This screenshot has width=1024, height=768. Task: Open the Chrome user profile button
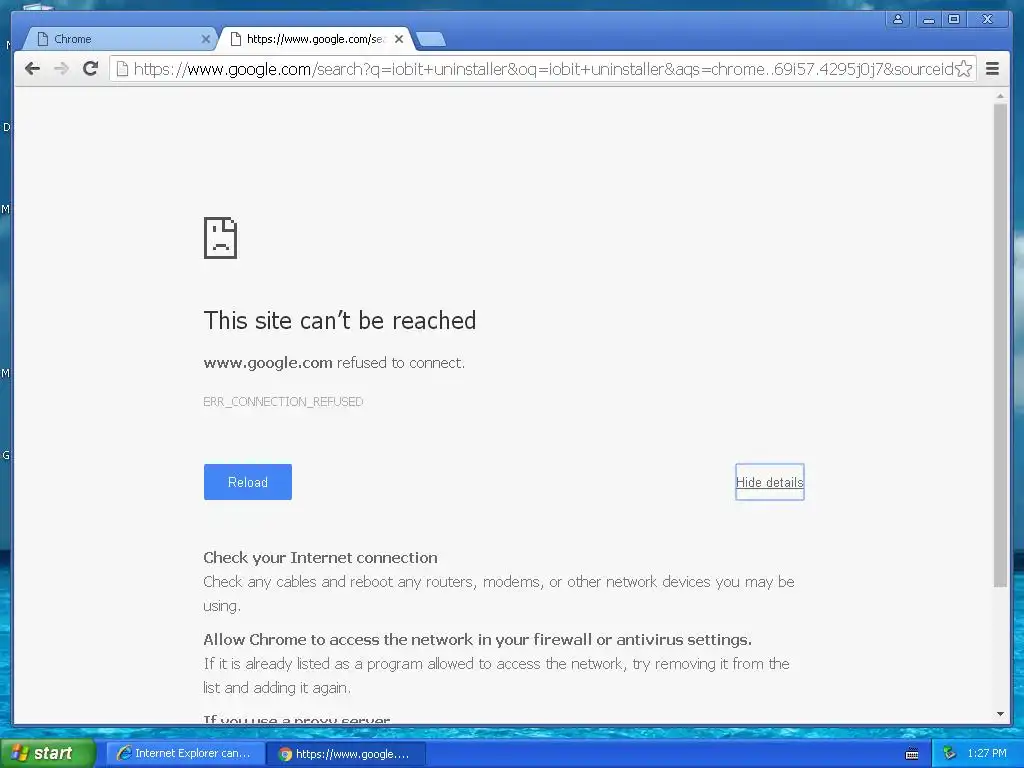898,20
